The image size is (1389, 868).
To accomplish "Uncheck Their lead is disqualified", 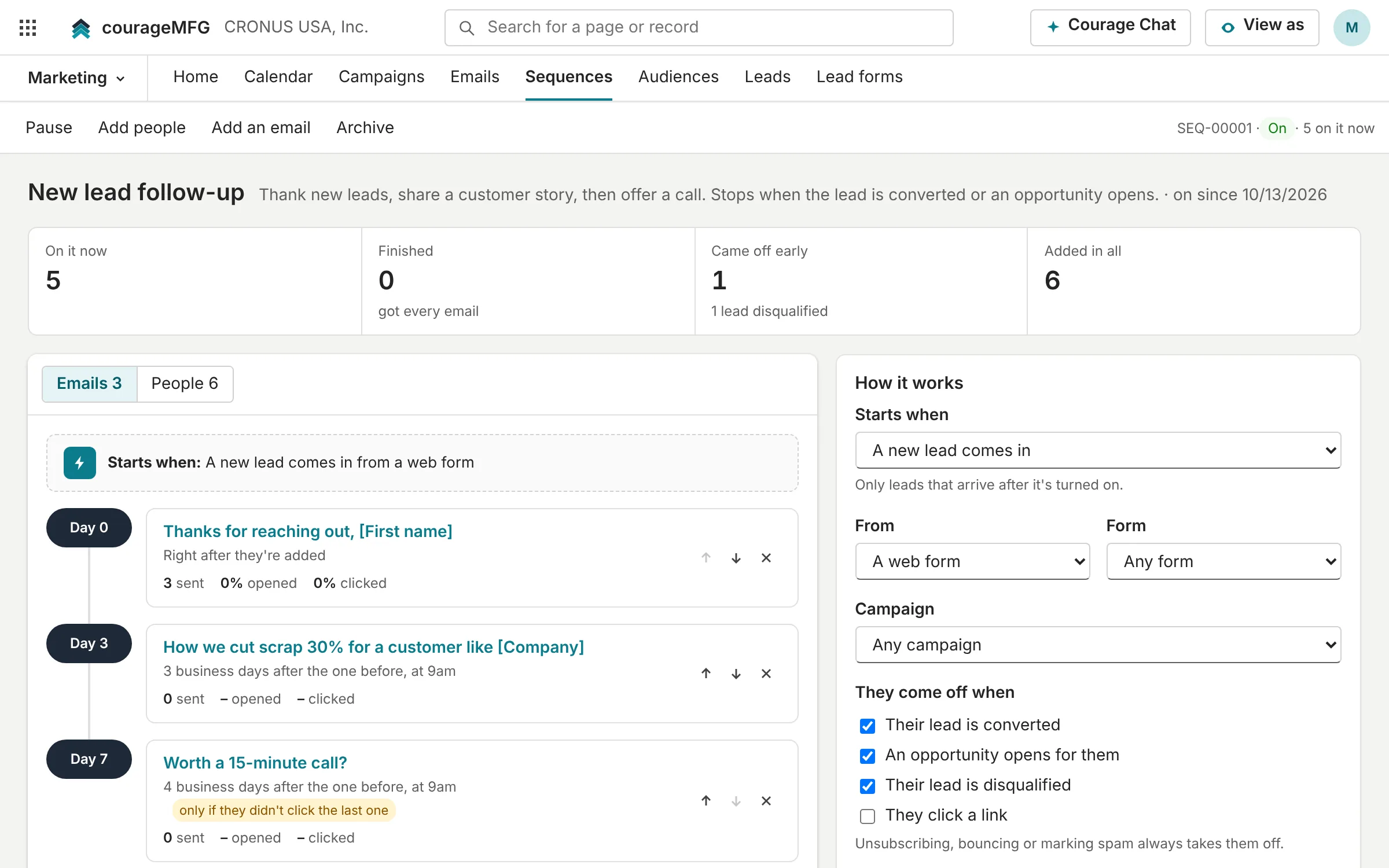I will coord(868,786).
